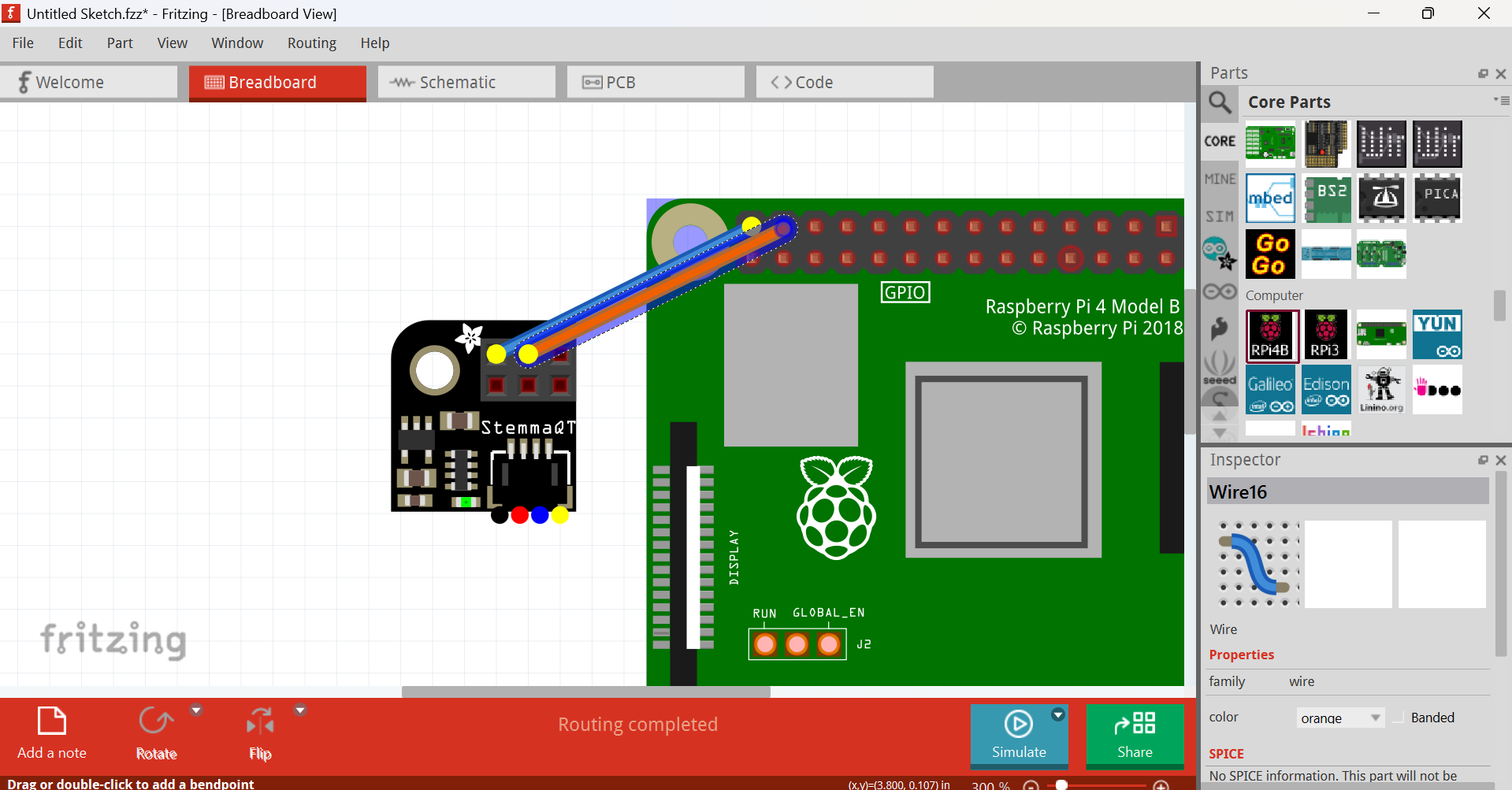1512x790 pixels.
Task: Open the SparkFun flame parts bin
Action: [x=1220, y=328]
